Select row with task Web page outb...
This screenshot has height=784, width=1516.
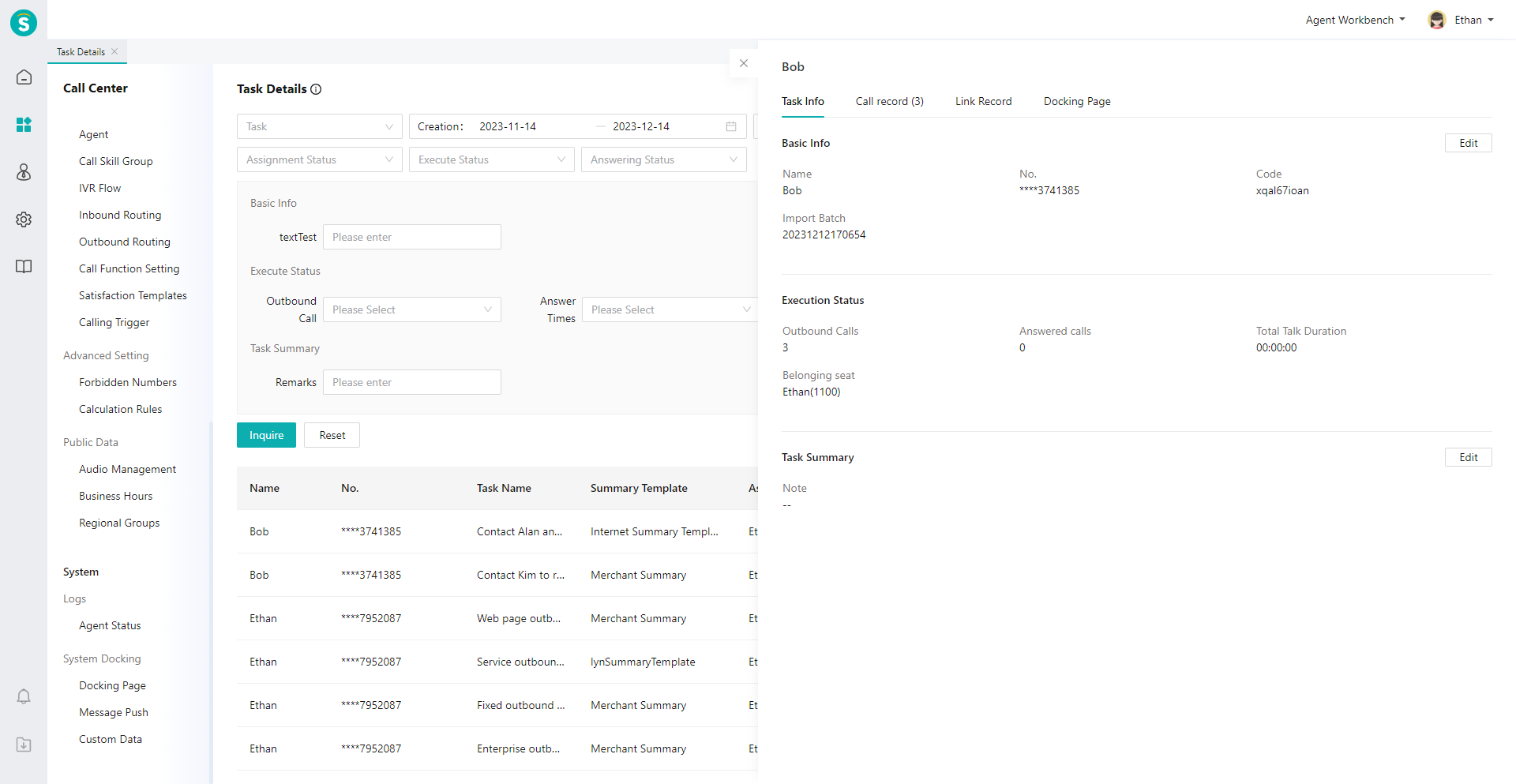(497, 618)
